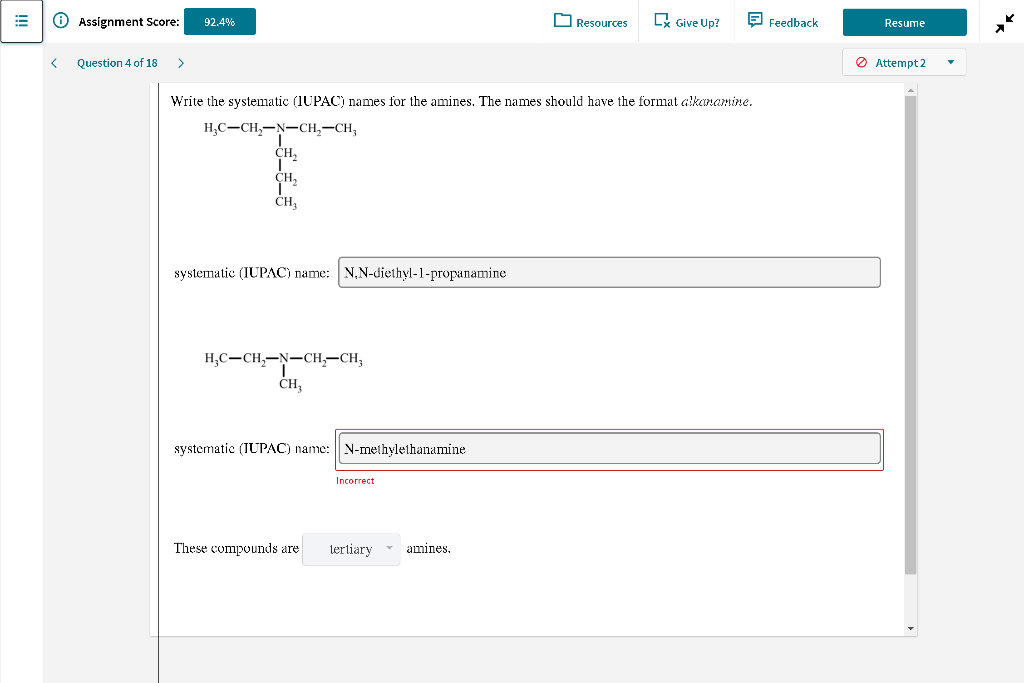
Task: Click the blocked symbol on Attempt 2
Action: [862, 62]
